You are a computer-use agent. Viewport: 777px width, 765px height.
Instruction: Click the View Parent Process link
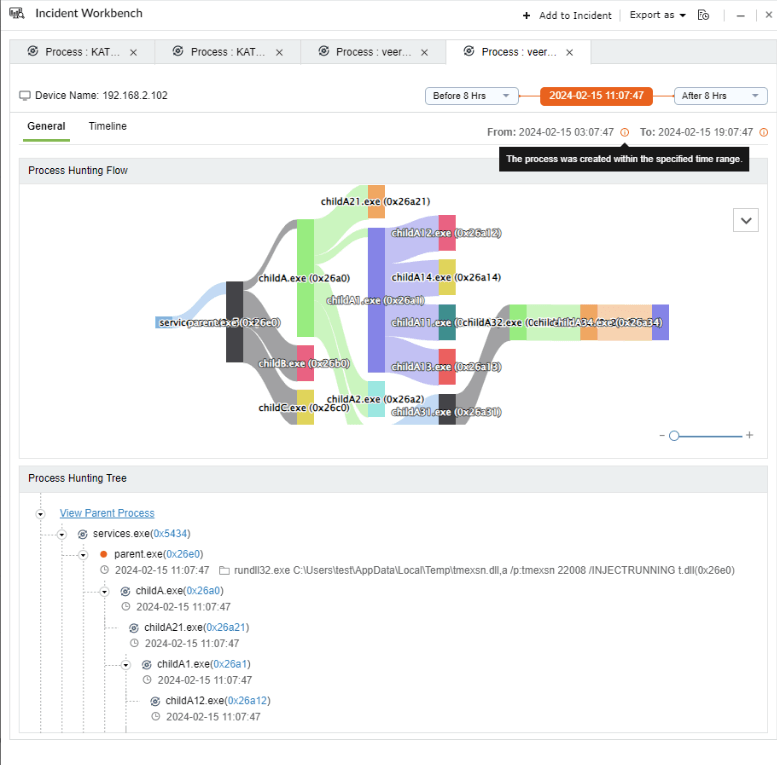107,513
